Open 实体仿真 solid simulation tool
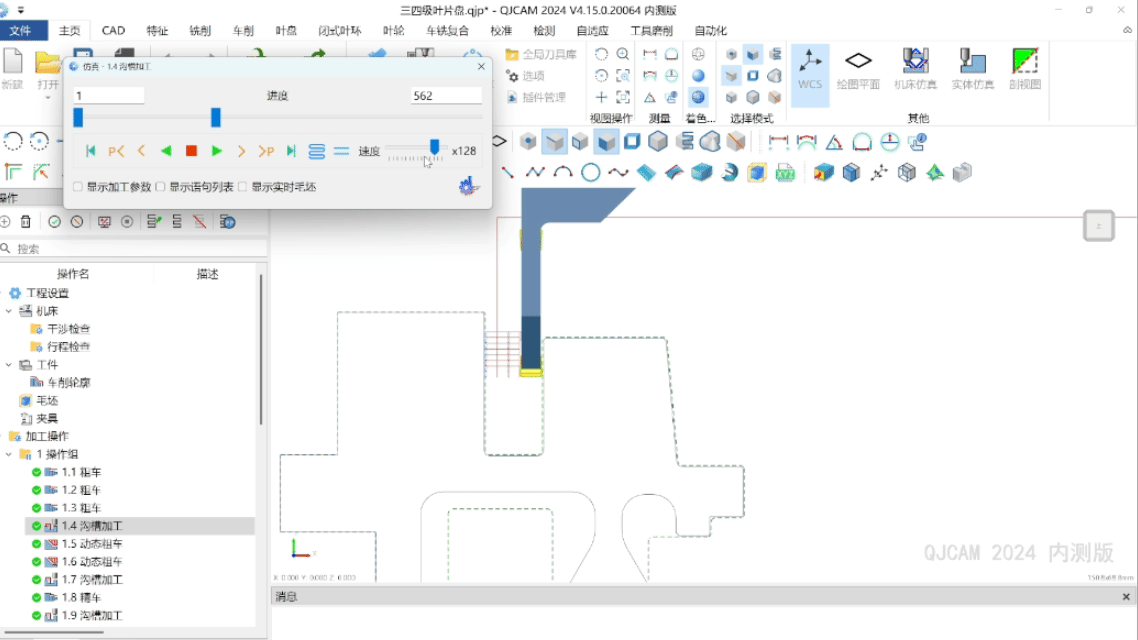1138x640 pixels. pos(972,68)
